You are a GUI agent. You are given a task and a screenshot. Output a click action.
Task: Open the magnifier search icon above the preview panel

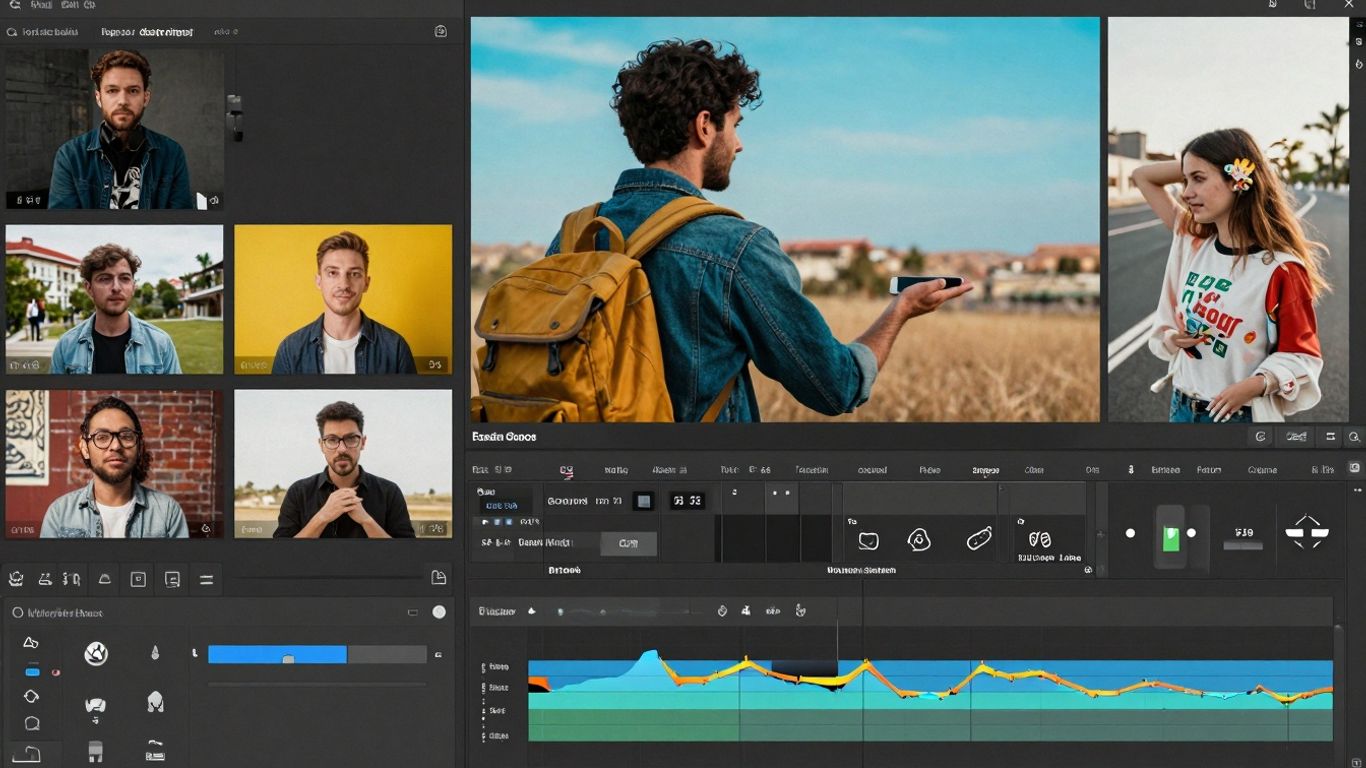pos(1354,437)
